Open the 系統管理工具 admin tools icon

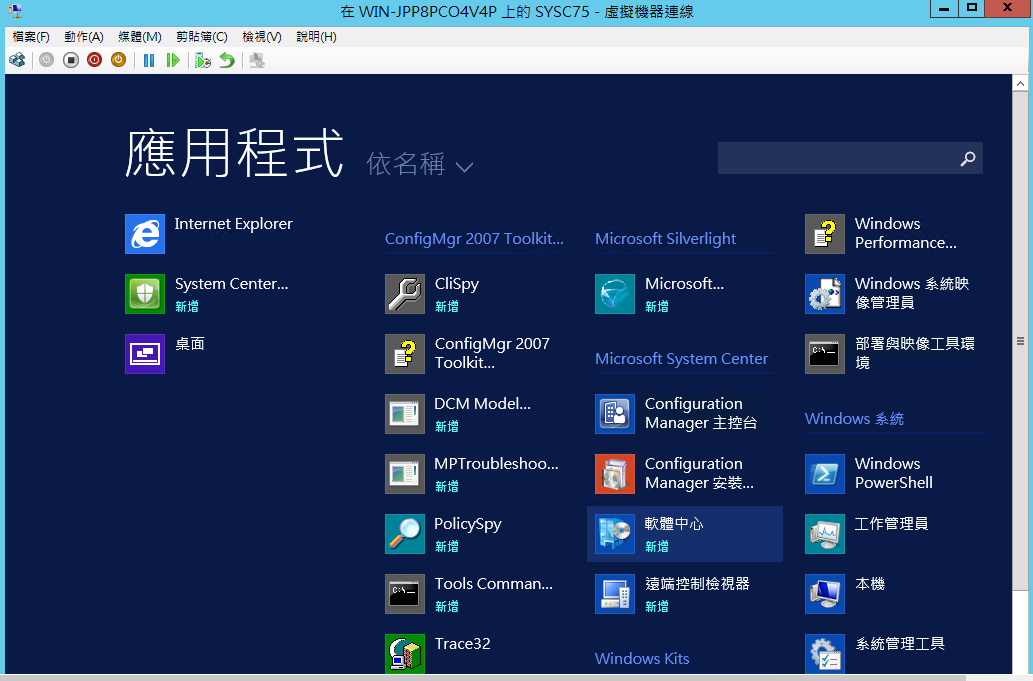click(825, 653)
